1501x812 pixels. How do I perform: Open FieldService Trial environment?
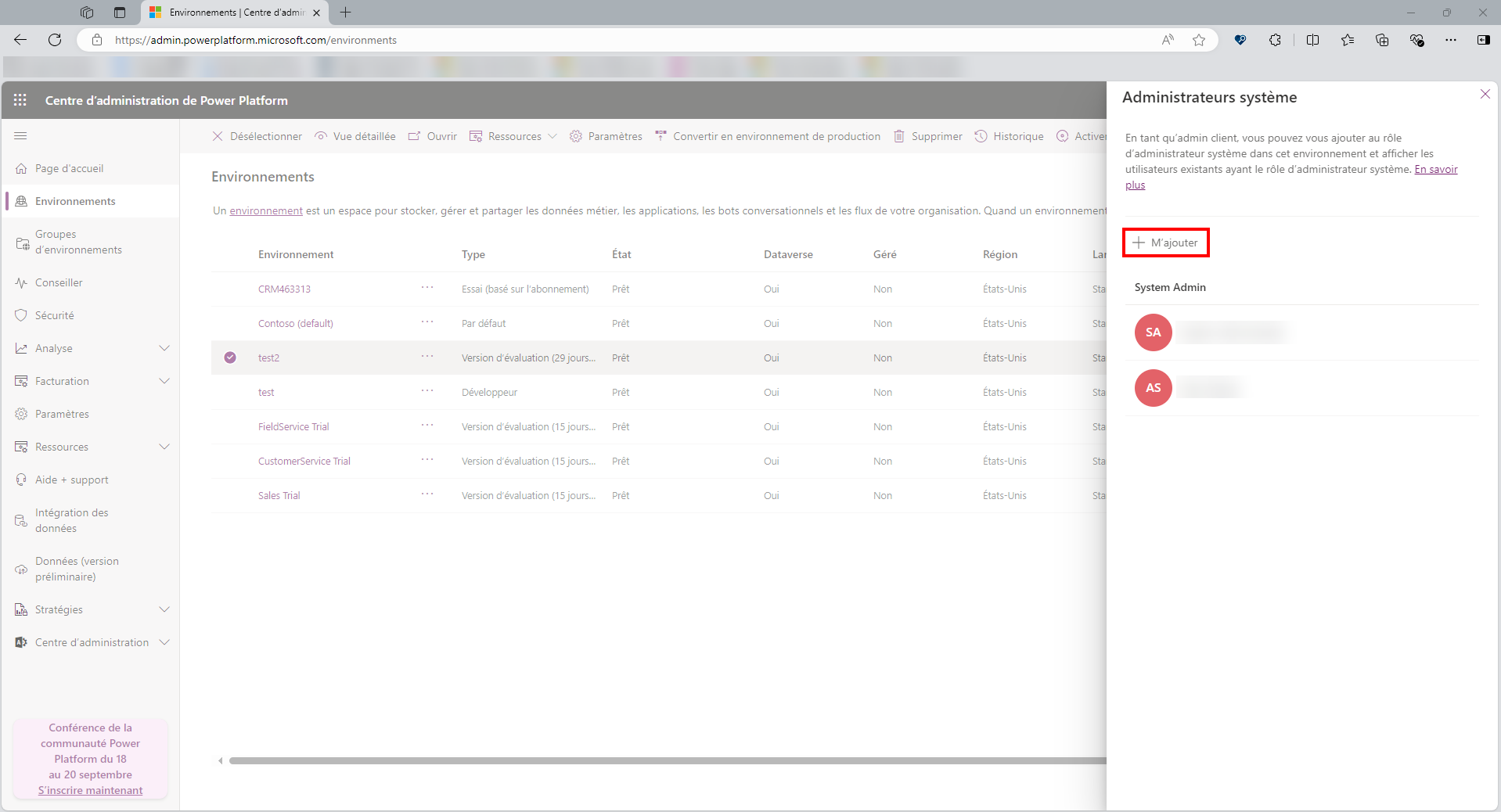(x=293, y=427)
